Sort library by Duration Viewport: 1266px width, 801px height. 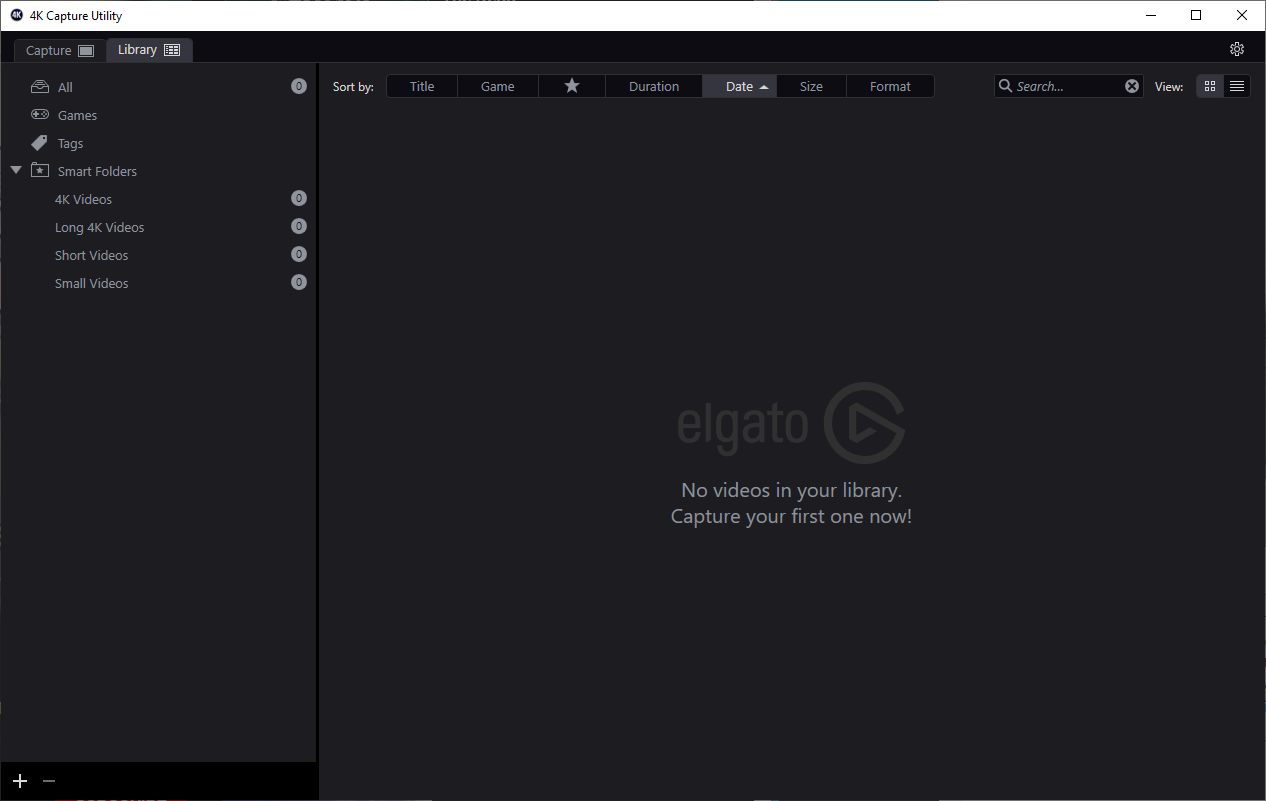(x=654, y=86)
